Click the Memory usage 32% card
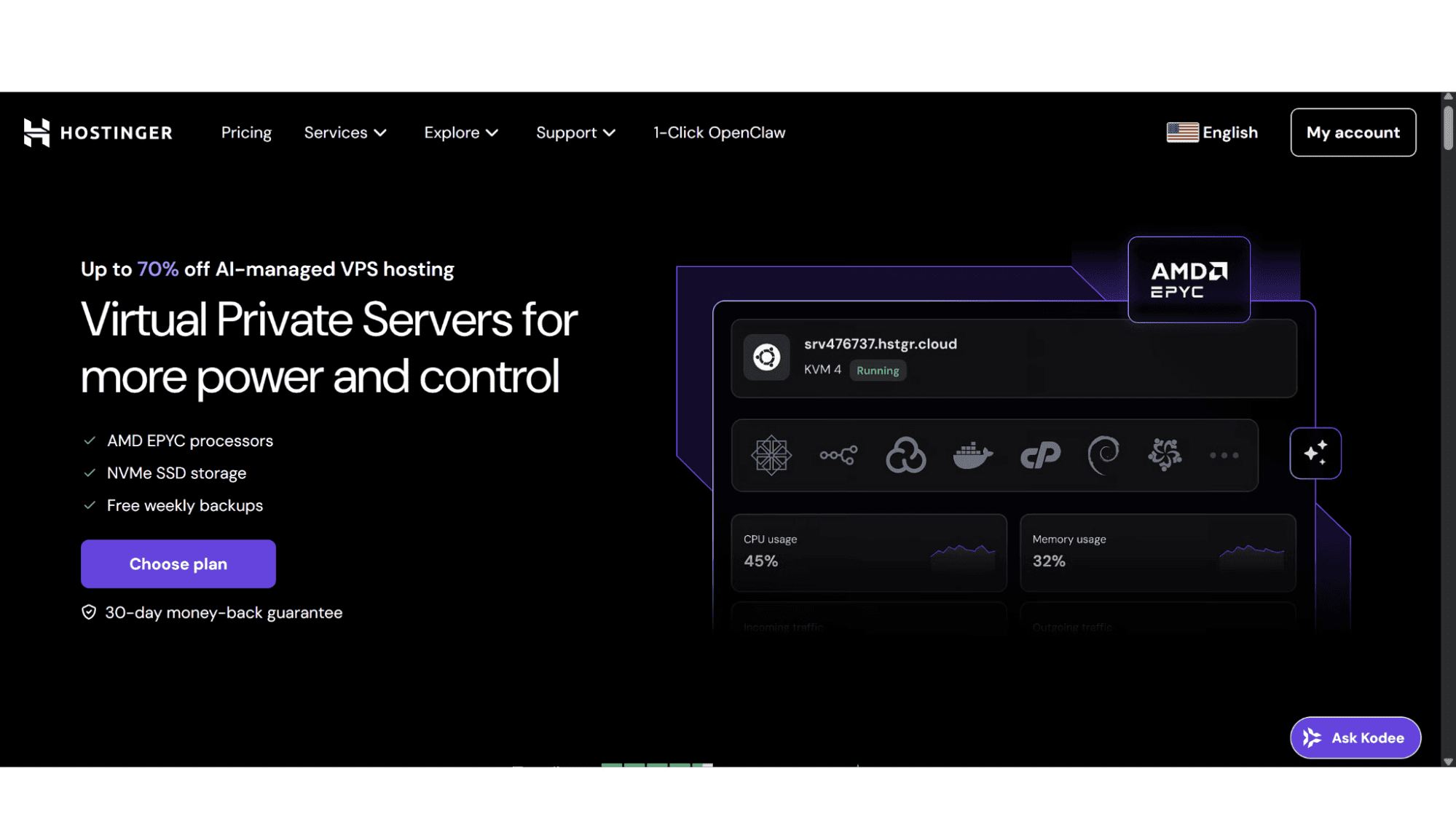 click(1157, 553)
